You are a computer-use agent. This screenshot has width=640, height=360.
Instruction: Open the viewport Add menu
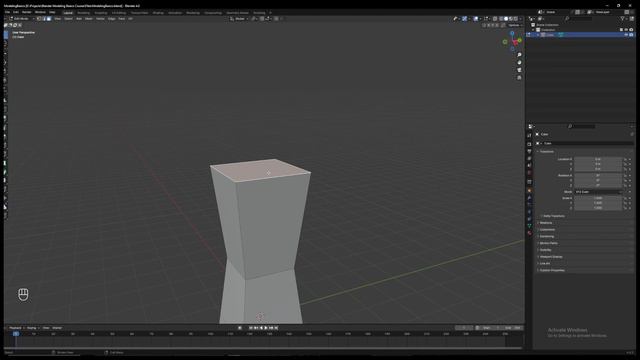[79, 19]
